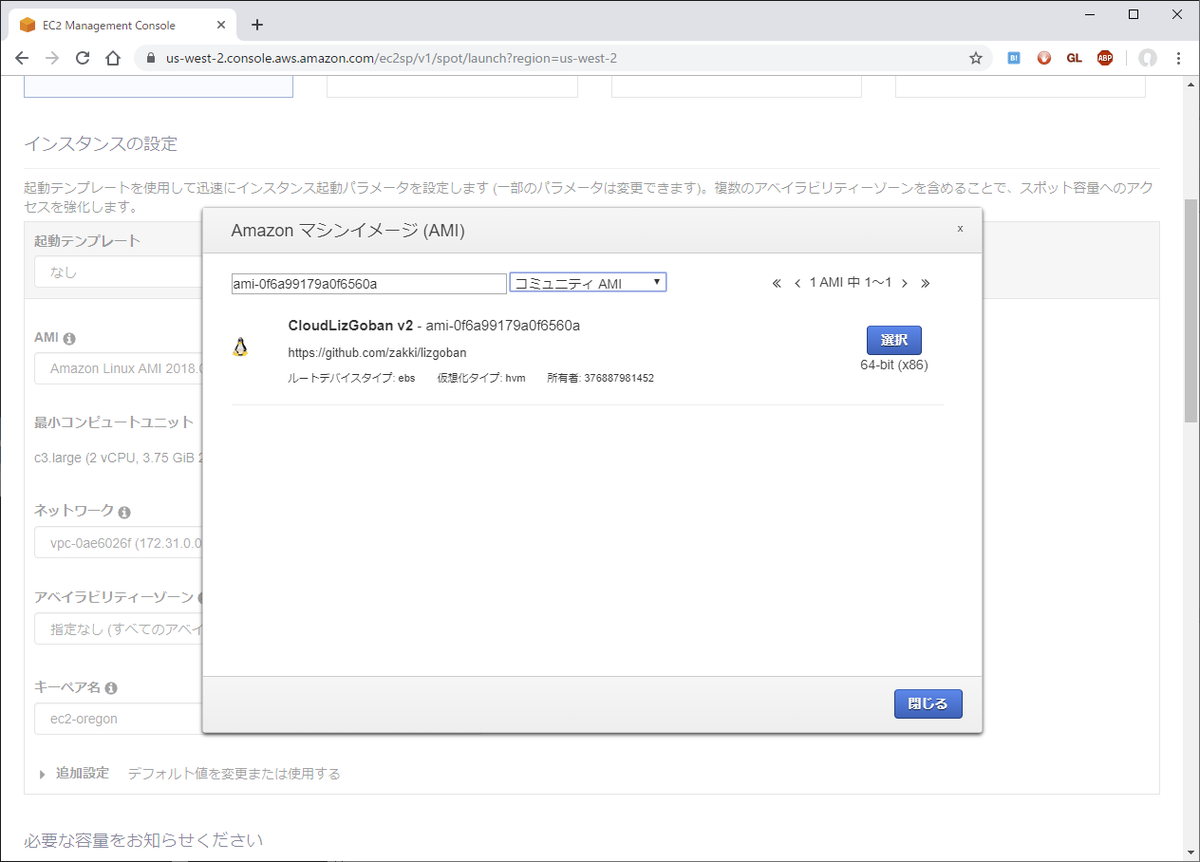Click the 仮想化タイプ: hvm text
This screenshot has height=862, width=1200.
coord(481,378)
